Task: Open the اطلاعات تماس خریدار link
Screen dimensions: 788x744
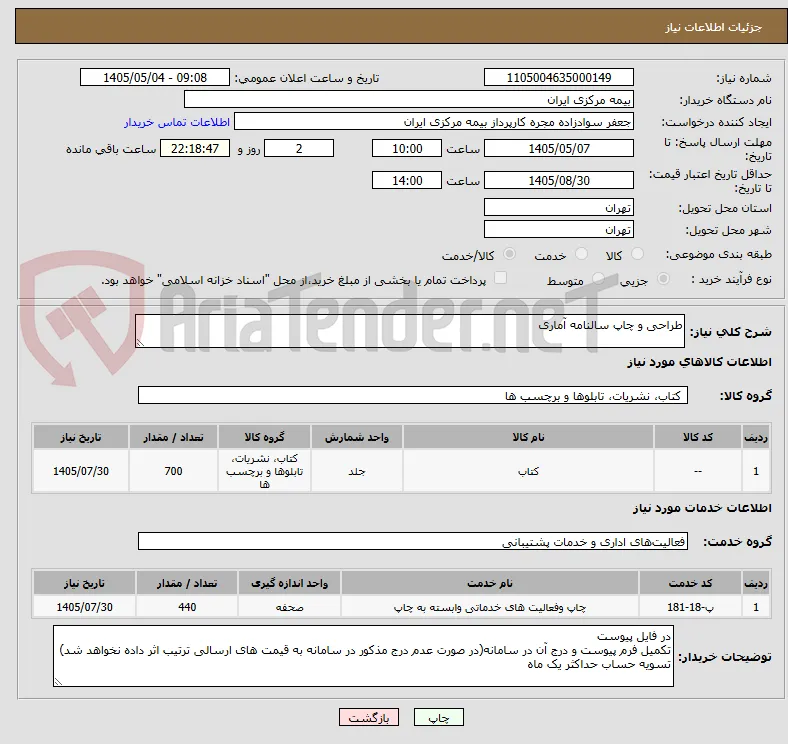Action: 177,122
